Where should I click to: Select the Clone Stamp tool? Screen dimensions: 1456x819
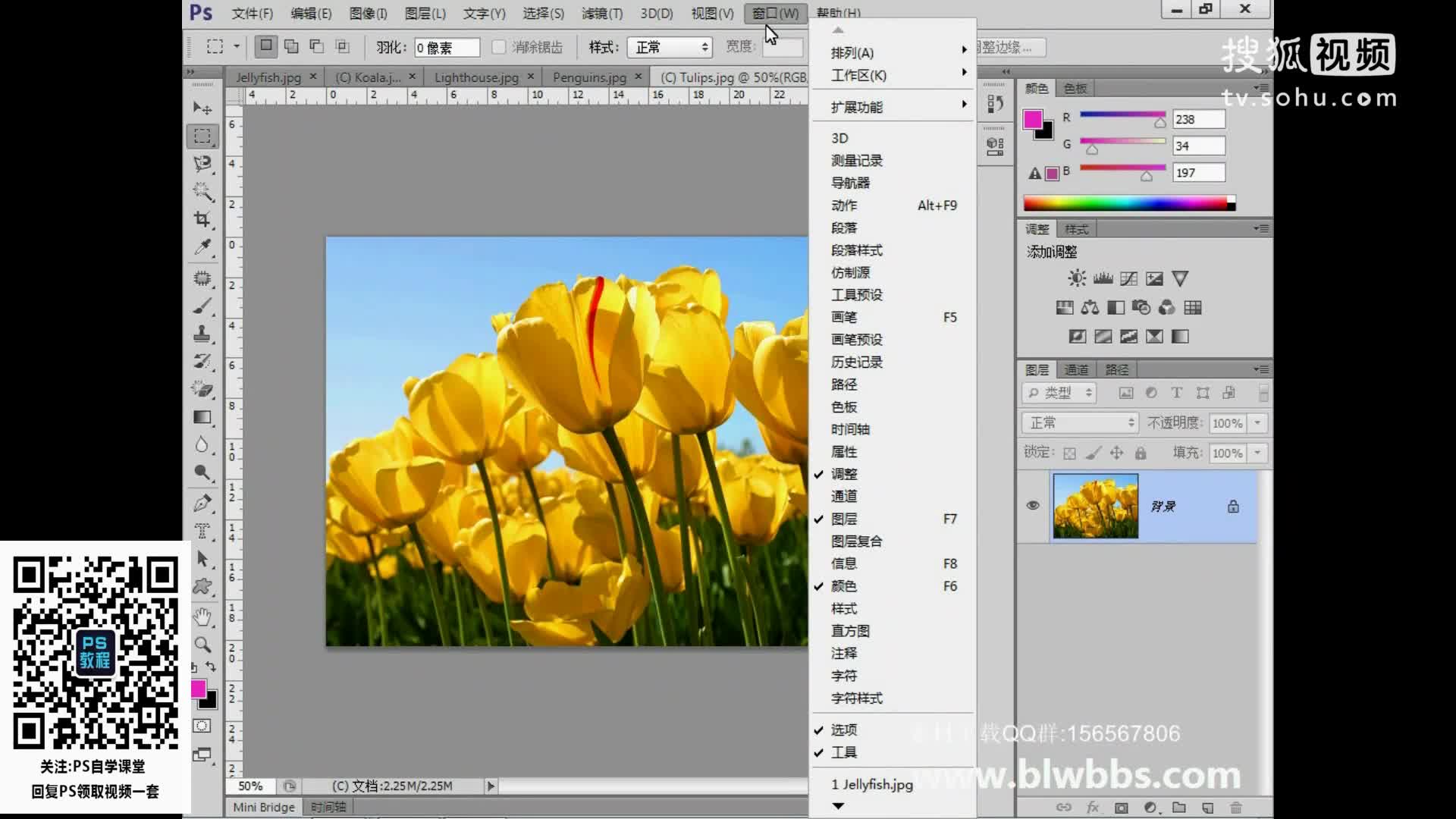pyautogui.click(x=202, y=334)
